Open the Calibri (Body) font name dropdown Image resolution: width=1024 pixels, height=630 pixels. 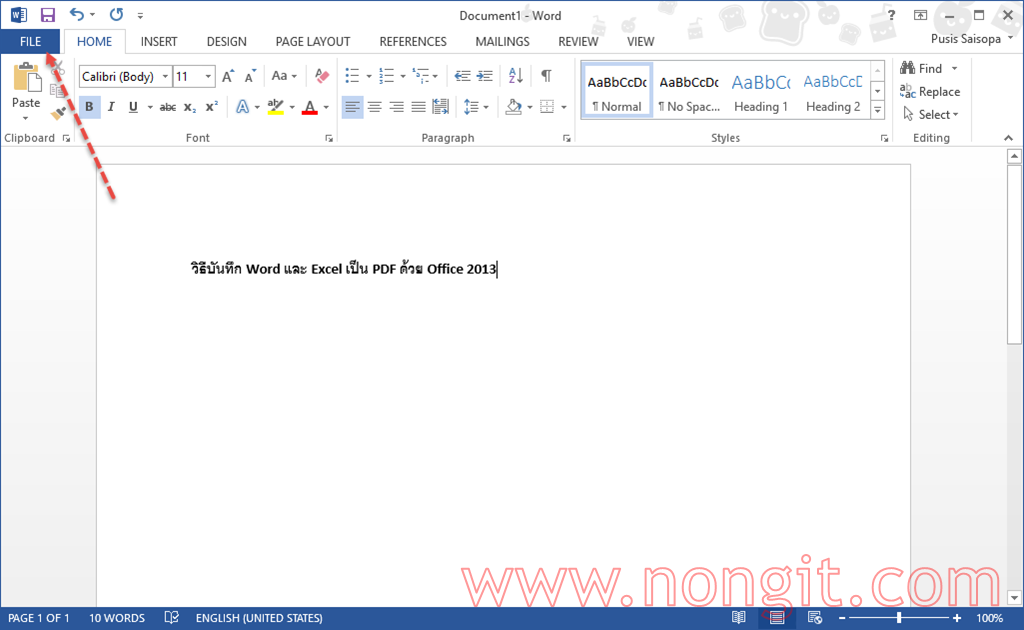coord(165,76)
